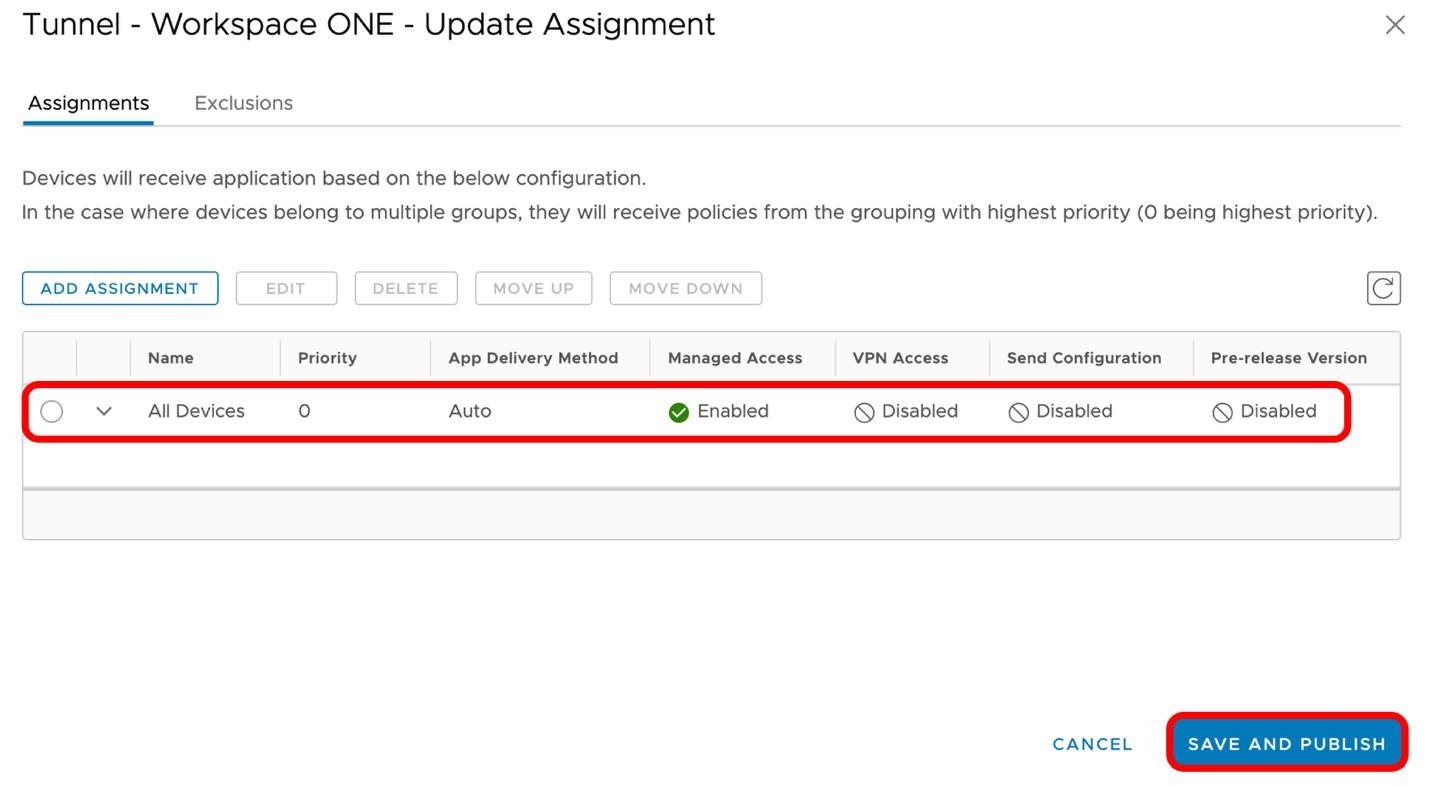The width and height of the screenshot is (1431, 787).
Task: Select the All Devices radio button
Action: click(x=52, y=411)
